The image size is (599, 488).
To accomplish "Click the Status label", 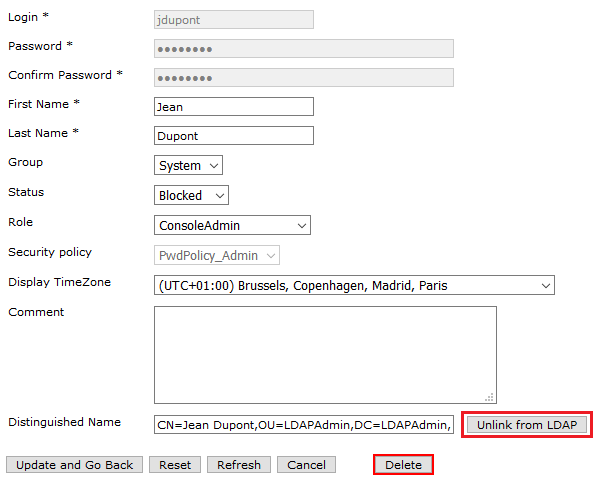I will coord(26,192).
